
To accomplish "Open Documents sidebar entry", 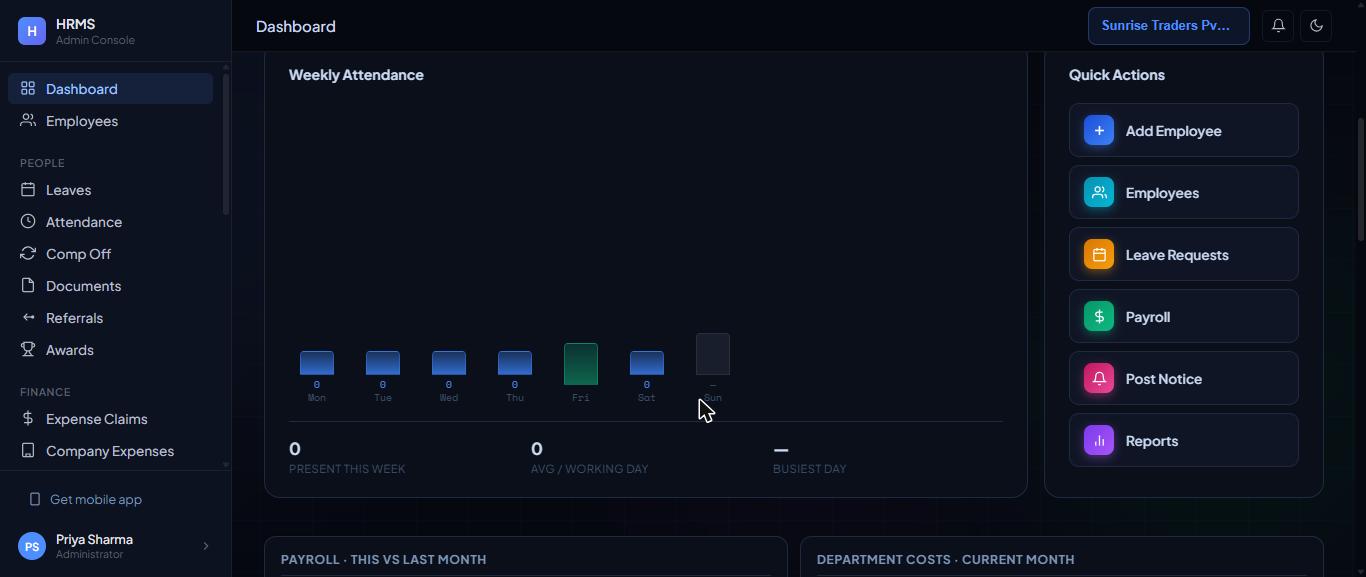I will [x=110, y=286].
